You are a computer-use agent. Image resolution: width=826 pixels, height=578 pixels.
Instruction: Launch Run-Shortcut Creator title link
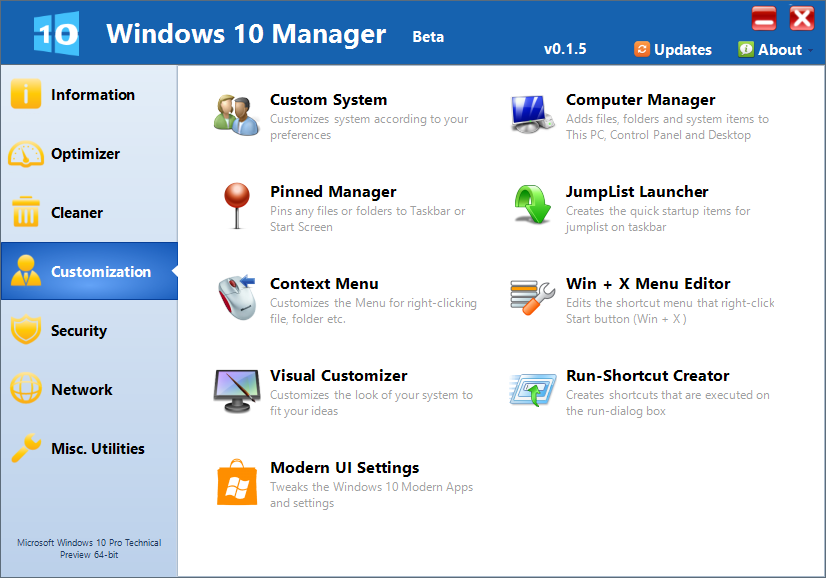(647, 376)
